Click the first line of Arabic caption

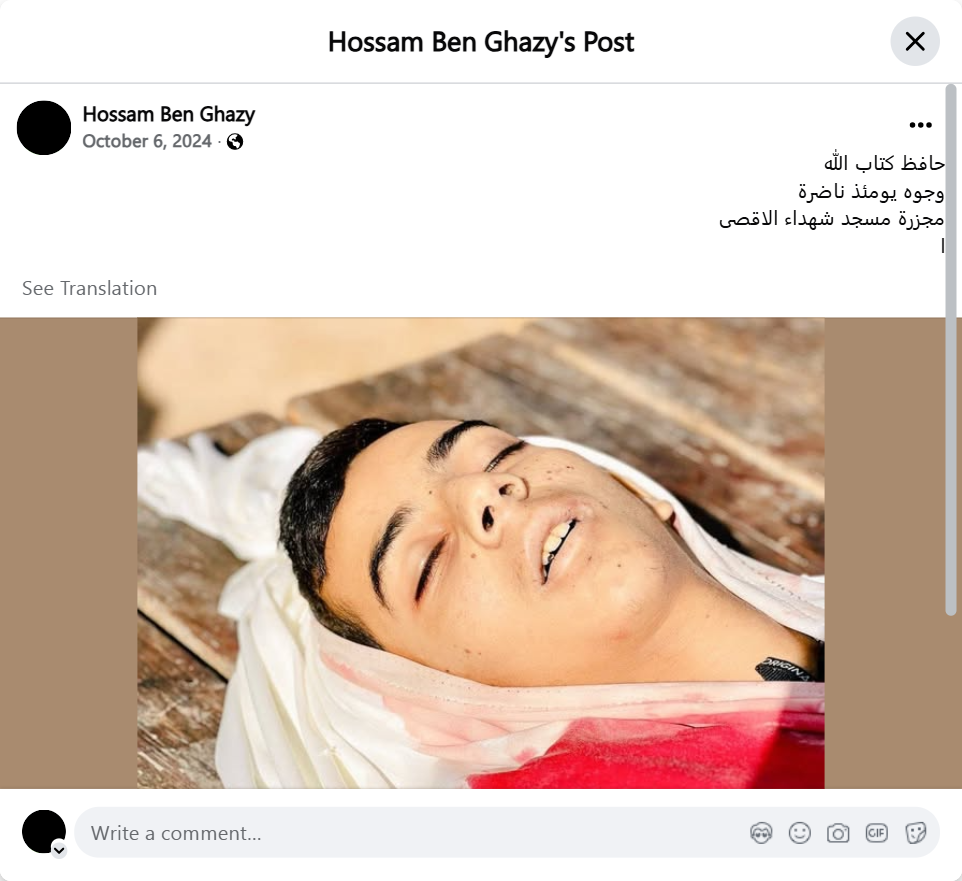coord(883,163)
